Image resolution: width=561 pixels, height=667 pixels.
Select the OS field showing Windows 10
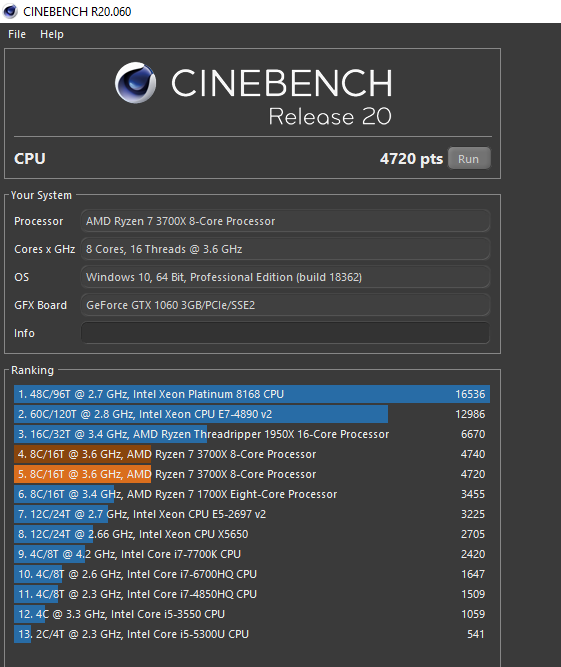point(285,277)
